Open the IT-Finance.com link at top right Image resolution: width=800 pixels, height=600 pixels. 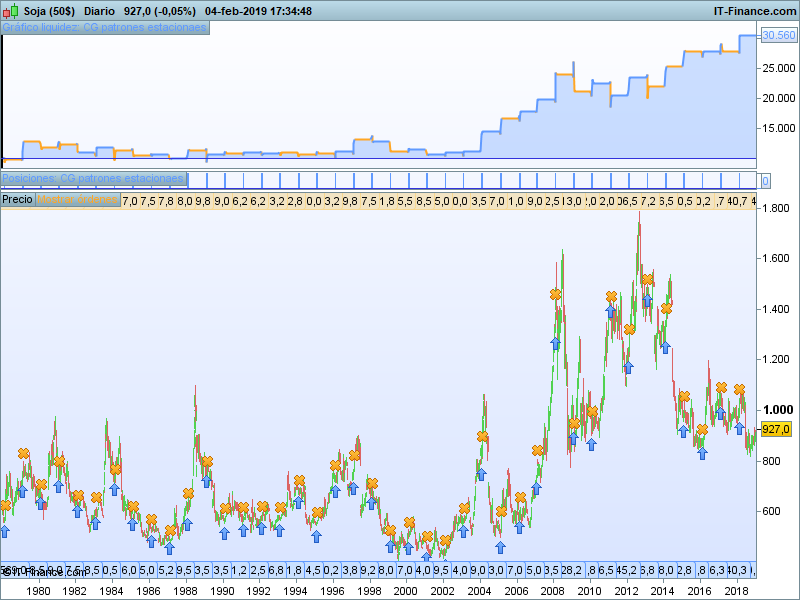(x=754, y=11)
